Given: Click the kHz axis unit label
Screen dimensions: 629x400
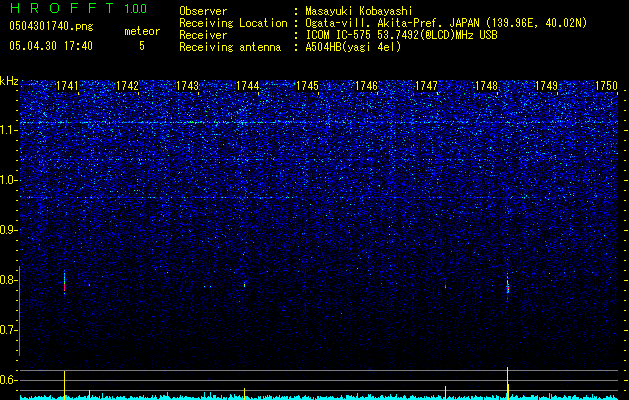Looking at the screenshot, I should (x=9, y=81).
